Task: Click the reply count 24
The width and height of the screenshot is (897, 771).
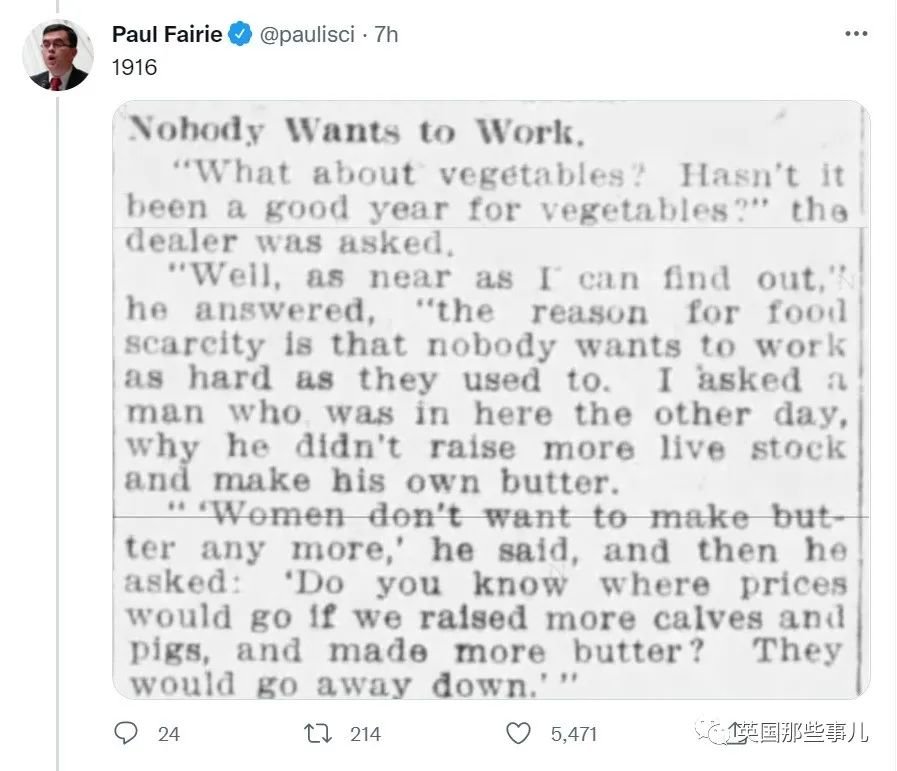Action: (x=168, y=734)
